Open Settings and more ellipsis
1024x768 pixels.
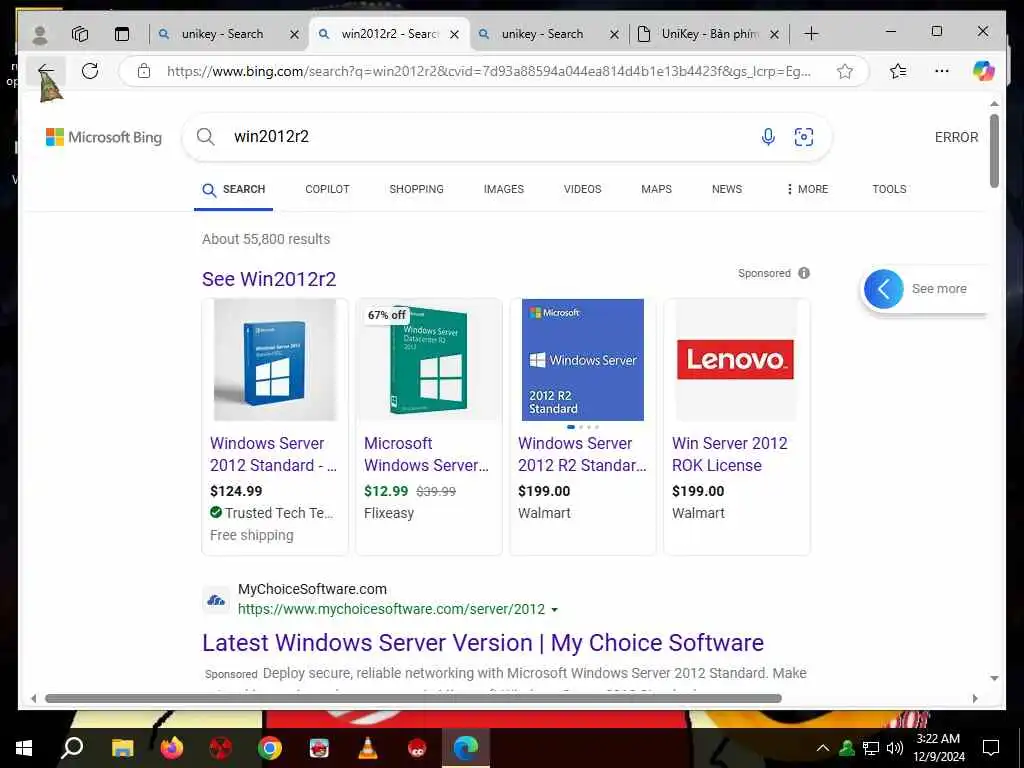[942, 71]
